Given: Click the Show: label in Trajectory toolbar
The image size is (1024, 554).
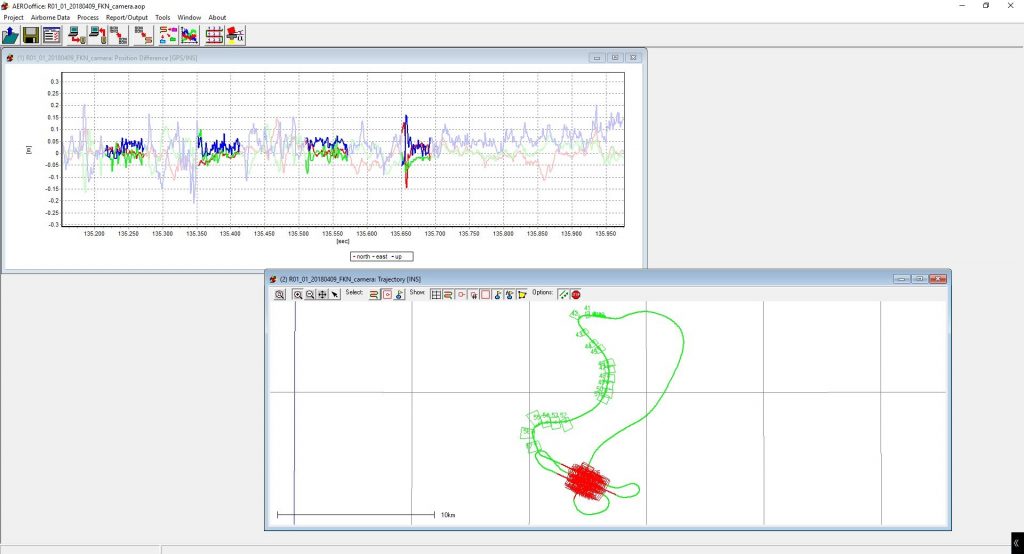Looking at the screenshot, I should [x=417, y=293].
